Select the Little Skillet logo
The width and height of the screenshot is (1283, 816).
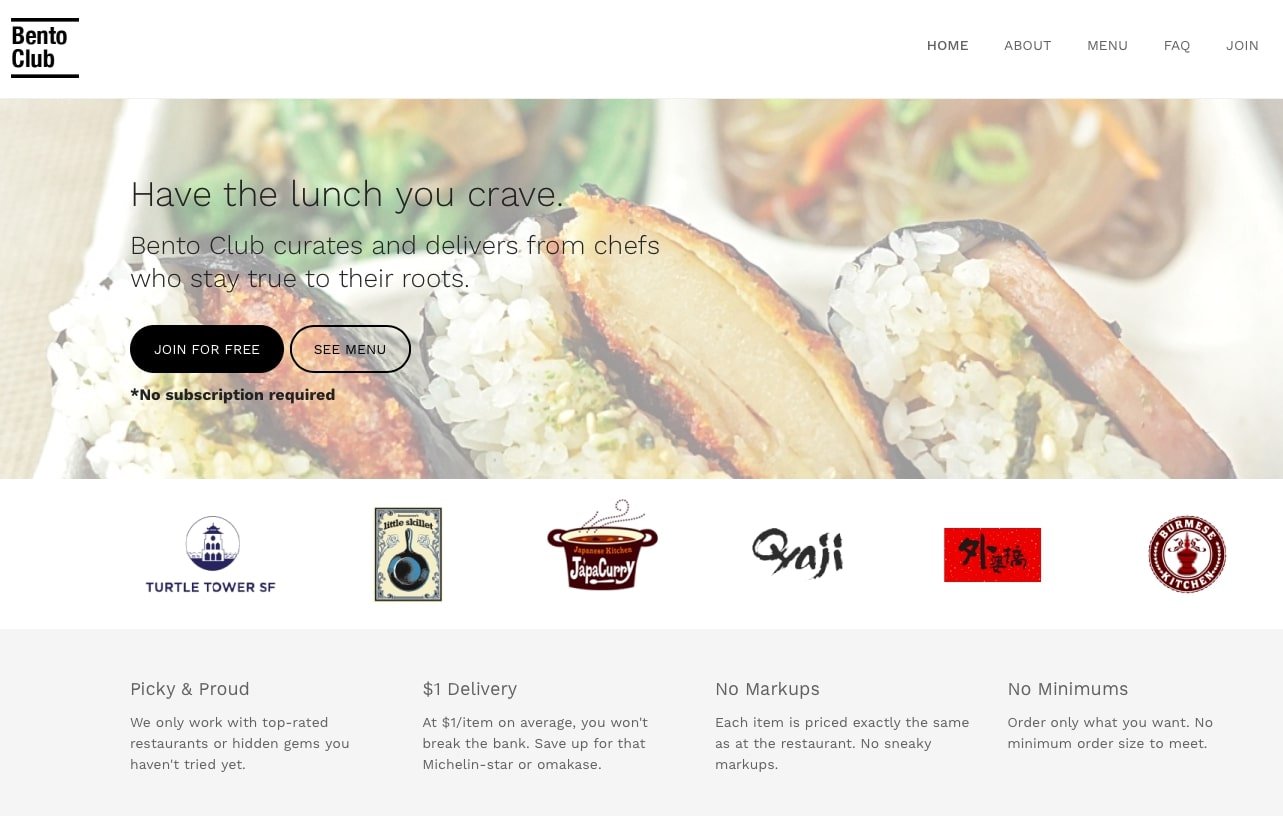pos(408,554)
